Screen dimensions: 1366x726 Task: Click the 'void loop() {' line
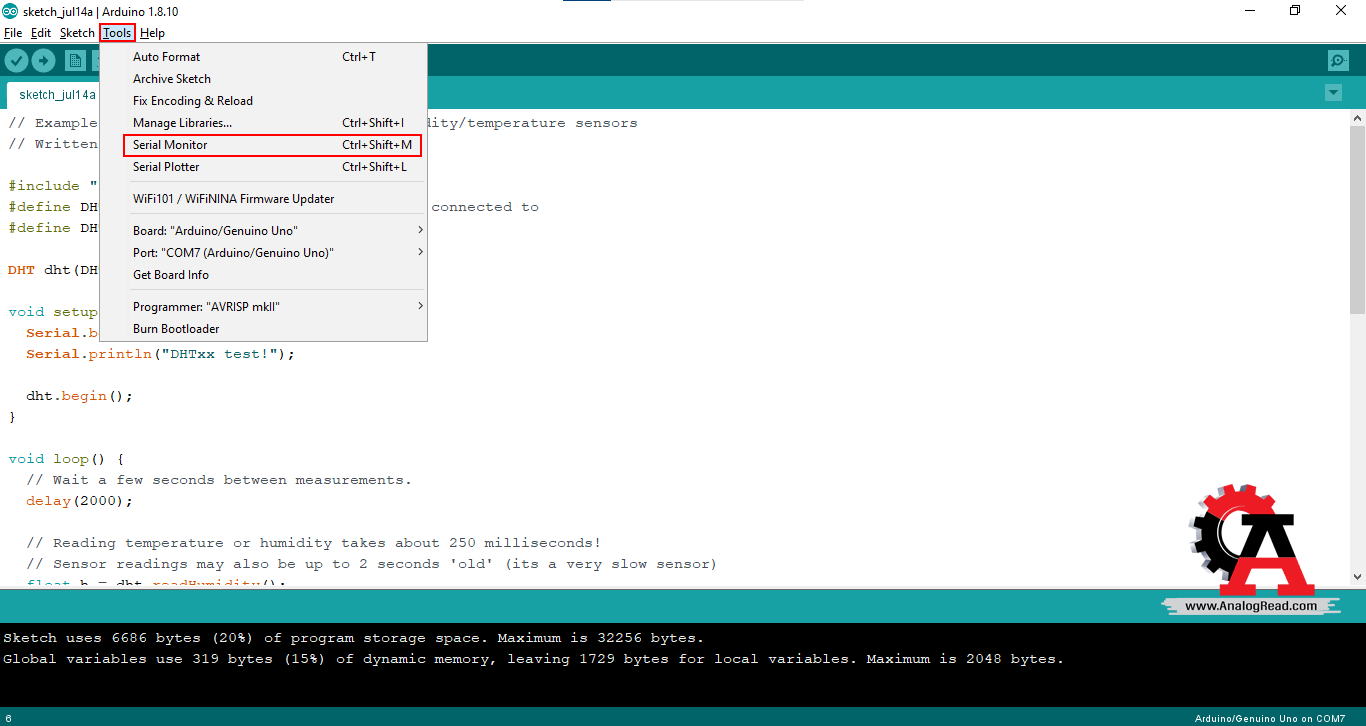(66, 459)
